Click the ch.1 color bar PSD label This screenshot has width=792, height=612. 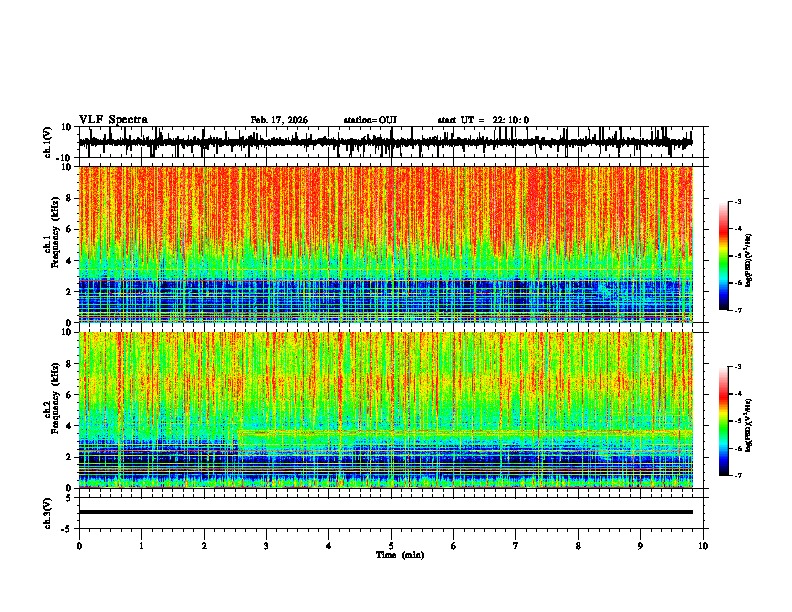[x=748, y=261]
